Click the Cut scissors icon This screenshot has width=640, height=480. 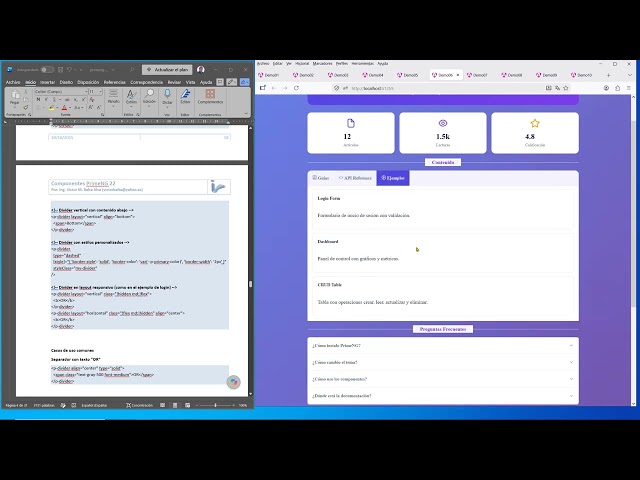click(26, 92)
